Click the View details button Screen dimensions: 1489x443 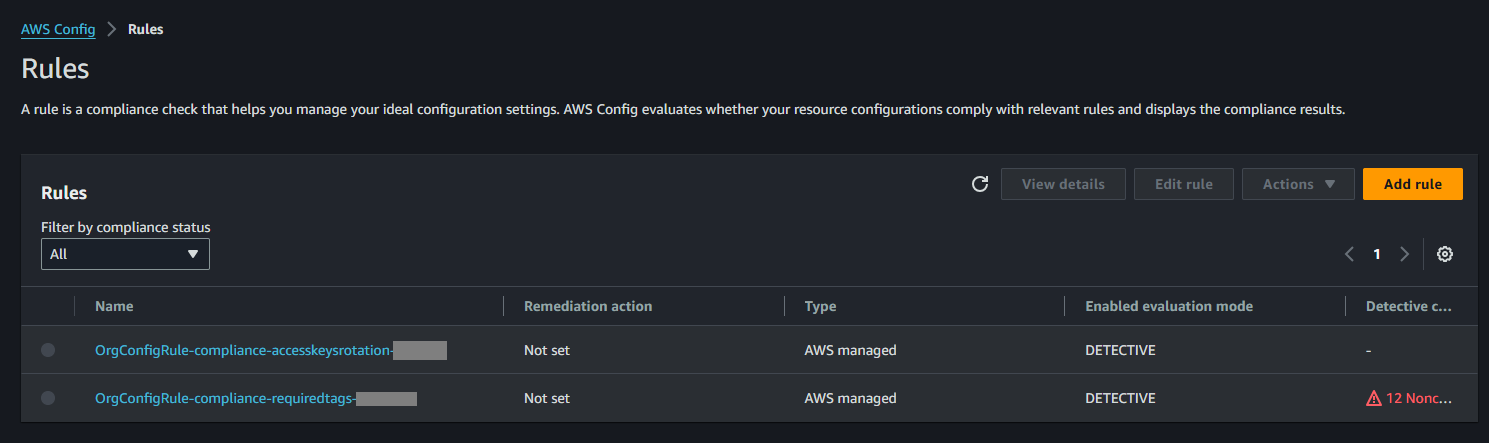tap(1063, 184)
